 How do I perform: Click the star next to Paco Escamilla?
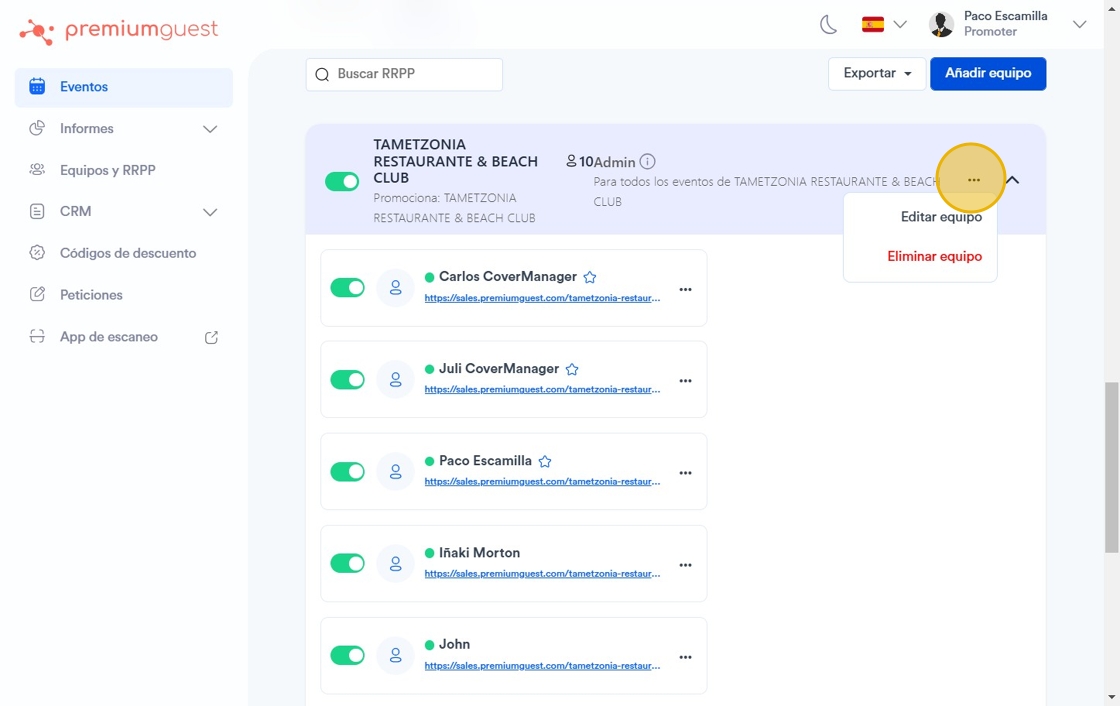(545, 462)
